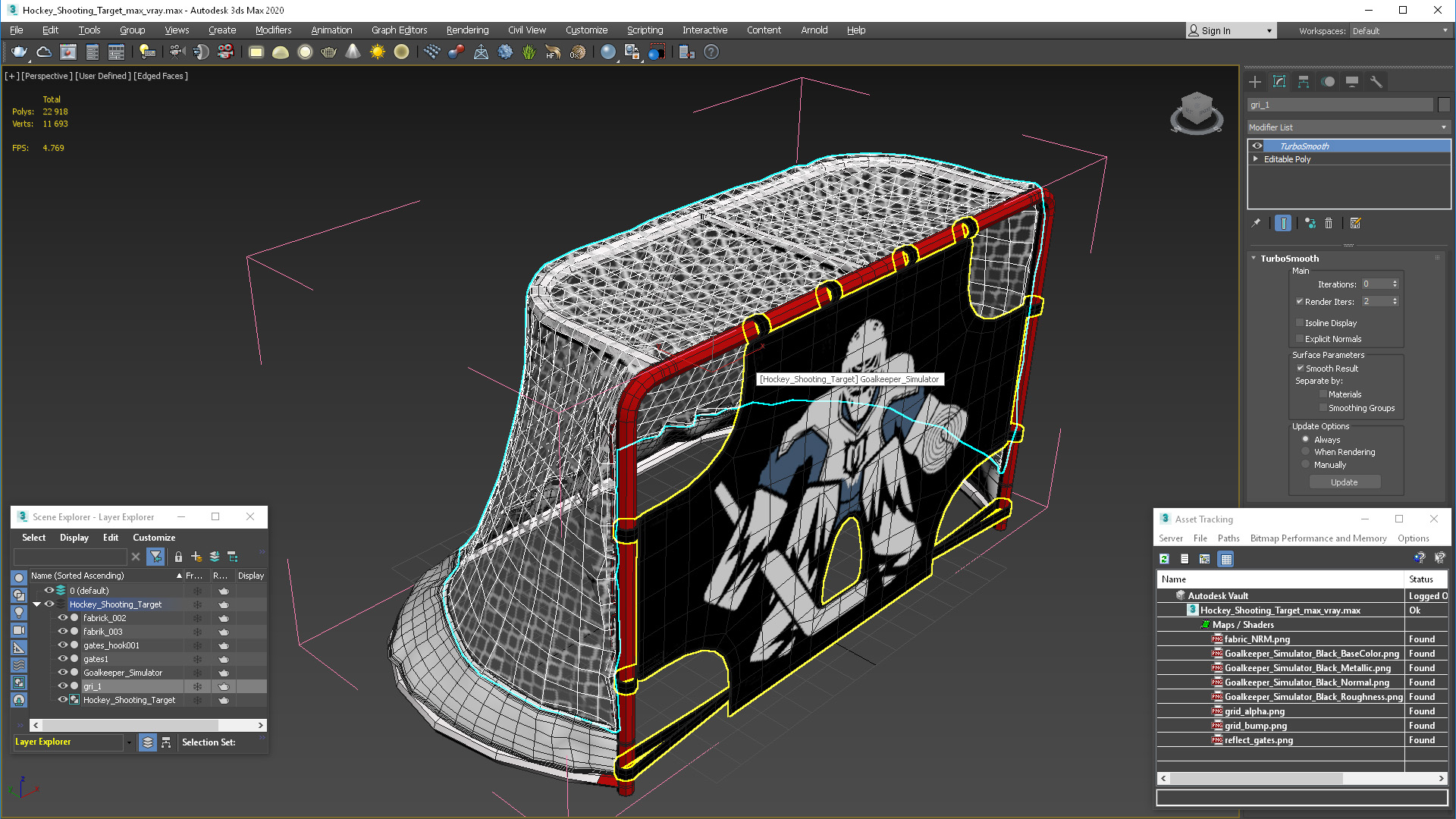1456x819 pixels.
Task: Open the Workspaces Default dropdown
Action: coord(1400,31)
